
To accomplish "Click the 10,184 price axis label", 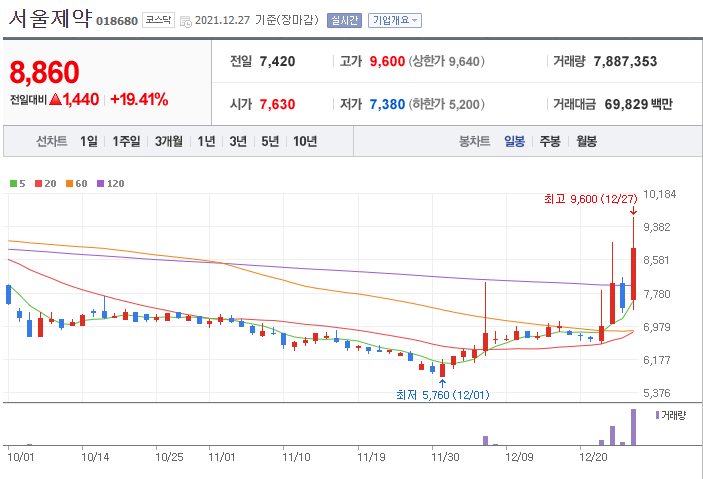I will tap(660, 194).
